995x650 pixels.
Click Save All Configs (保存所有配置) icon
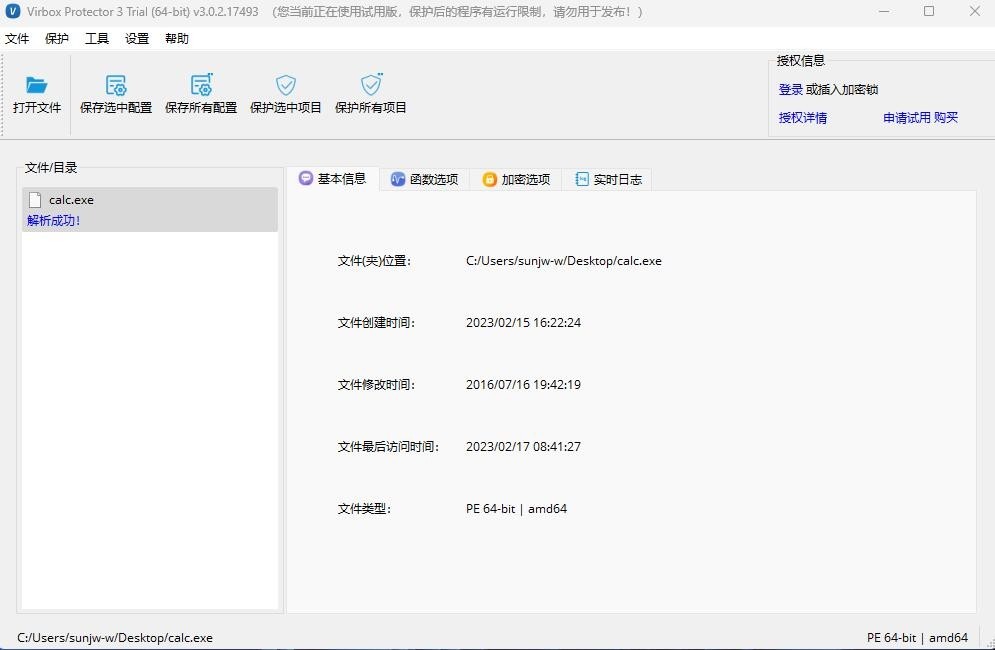point(201,85)
